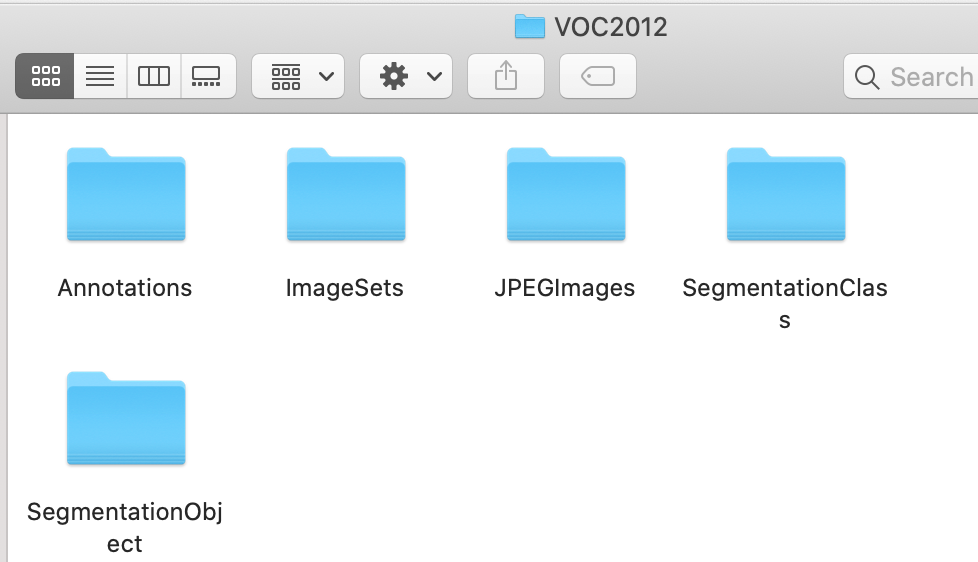Click the JPEGImages folder name label
This screenshot has height=562, width=978.
pos(564,288)
